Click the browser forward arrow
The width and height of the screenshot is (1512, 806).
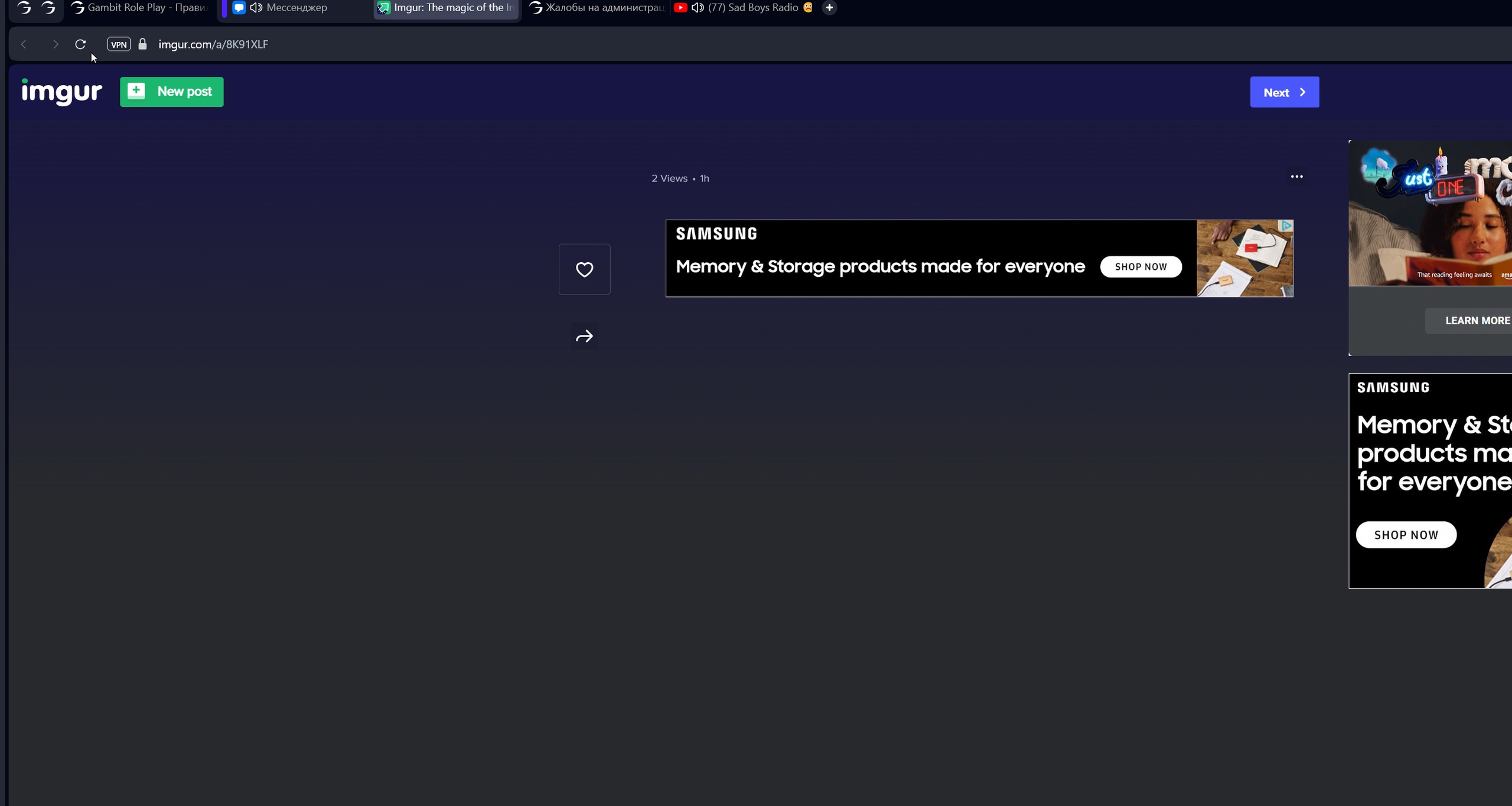[x=55, y=44]
